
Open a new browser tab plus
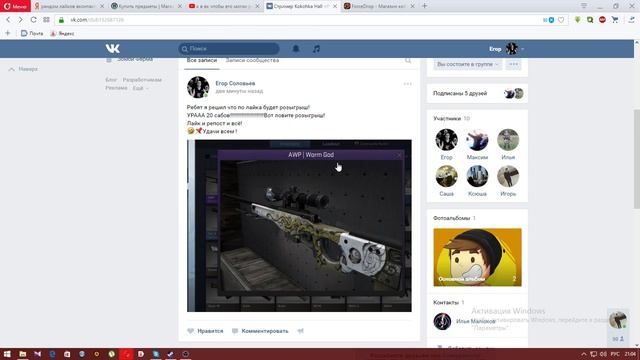[x=424, y=6]
